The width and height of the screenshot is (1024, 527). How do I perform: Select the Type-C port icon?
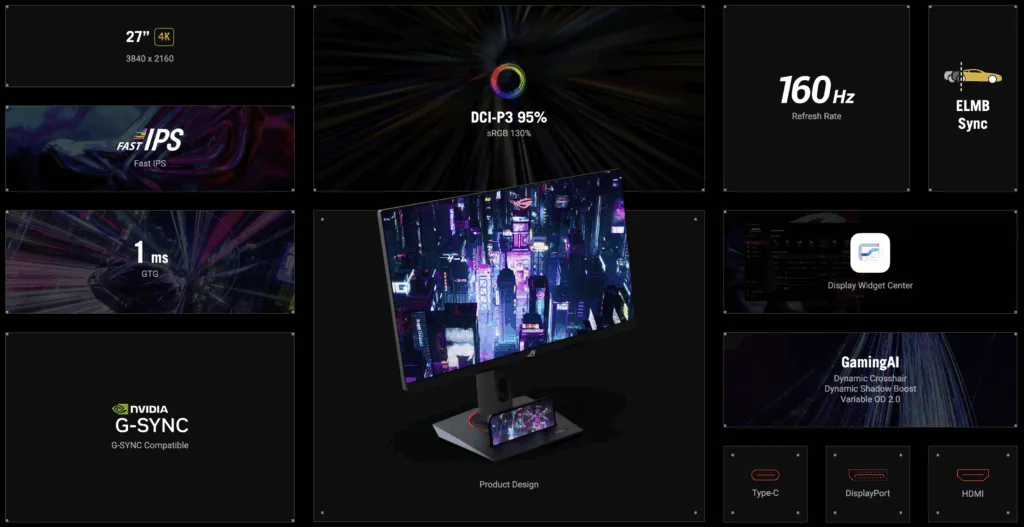pyautogui.click(x=765, y=475)
